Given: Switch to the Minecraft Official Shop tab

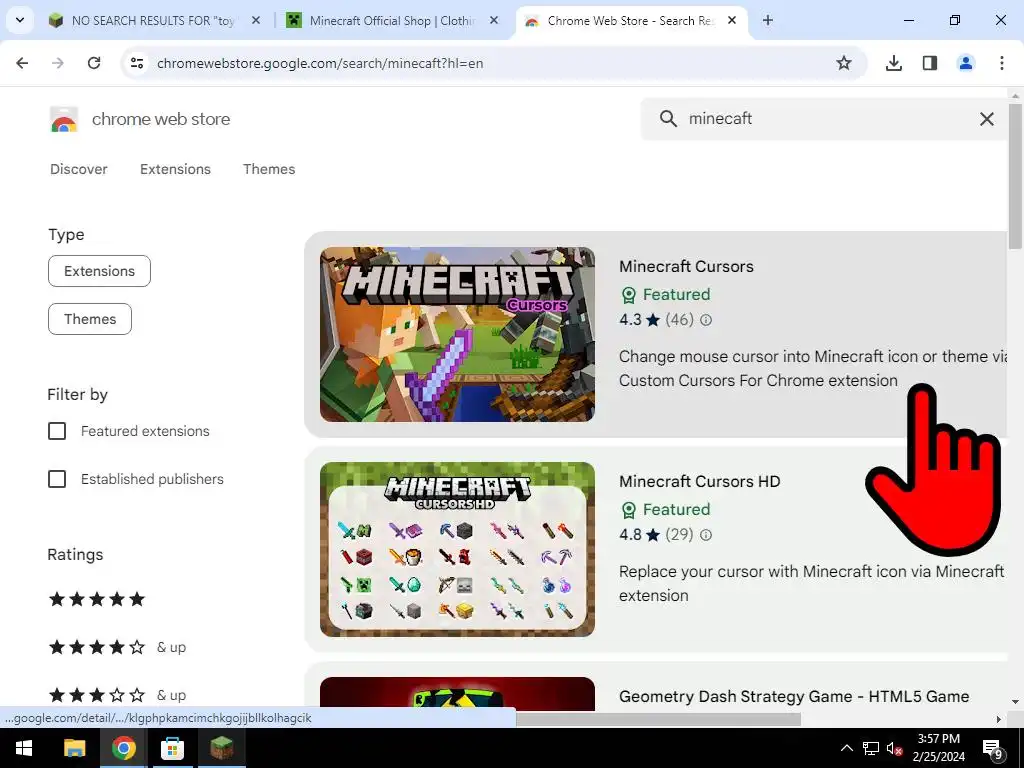Looking at the screenshot, I should pyautogui.click(x=392, y=20).
